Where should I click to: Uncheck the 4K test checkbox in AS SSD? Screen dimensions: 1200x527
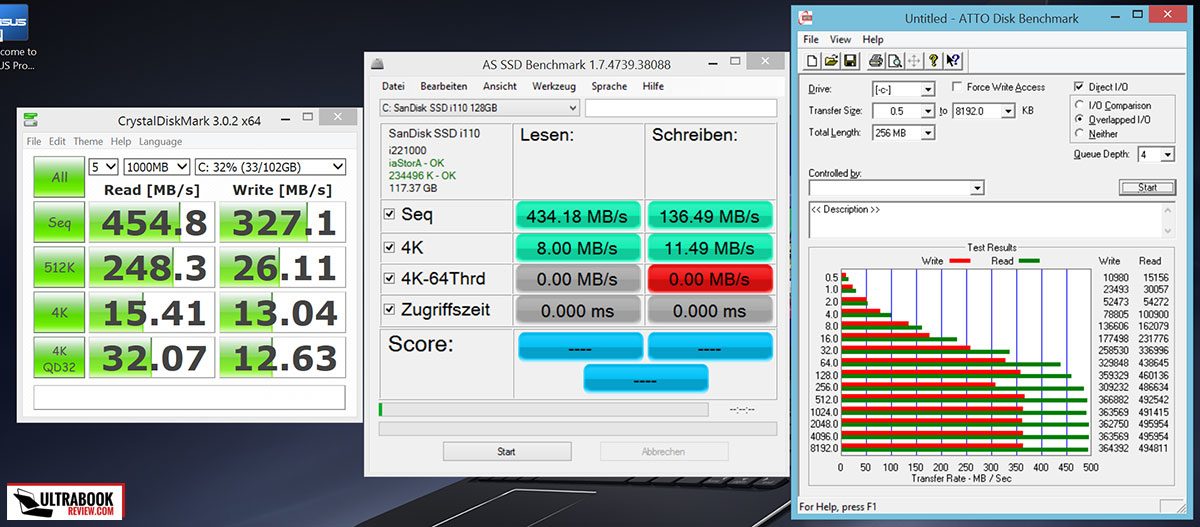tap(389, 246)
